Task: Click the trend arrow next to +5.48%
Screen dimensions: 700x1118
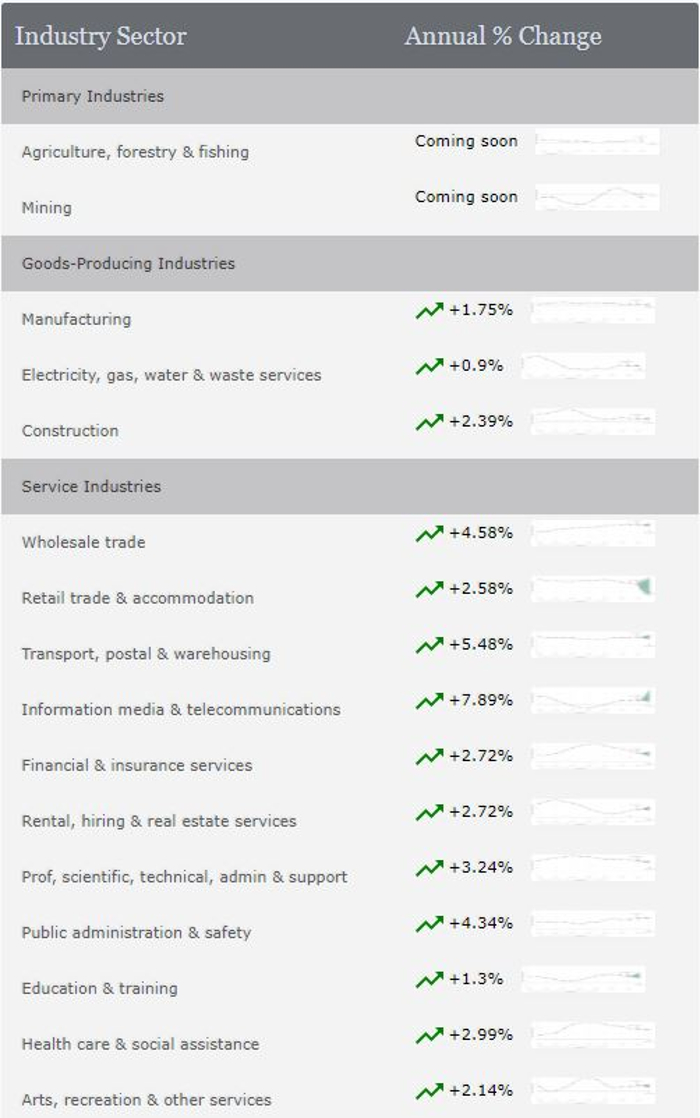Action: tap(429, 645)
